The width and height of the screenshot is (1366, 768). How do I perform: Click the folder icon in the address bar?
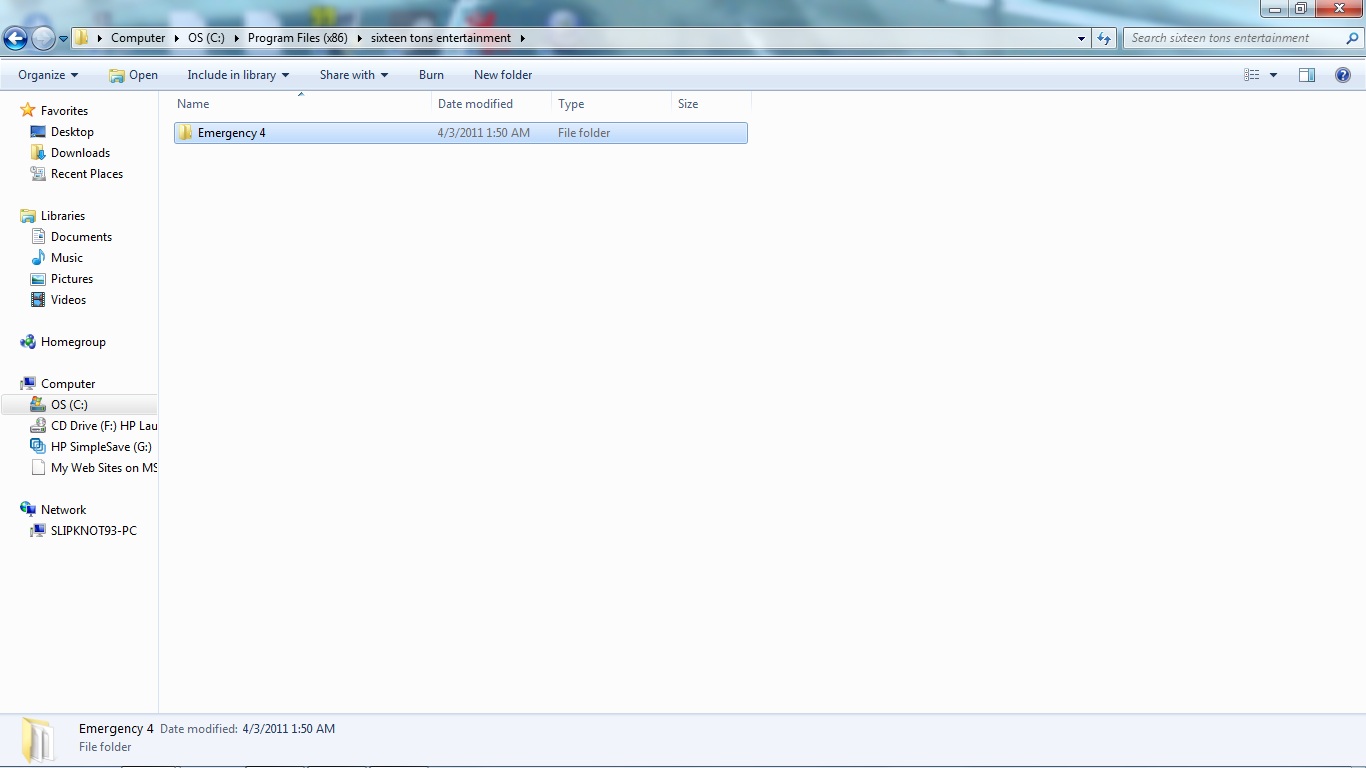pos(82,38)
